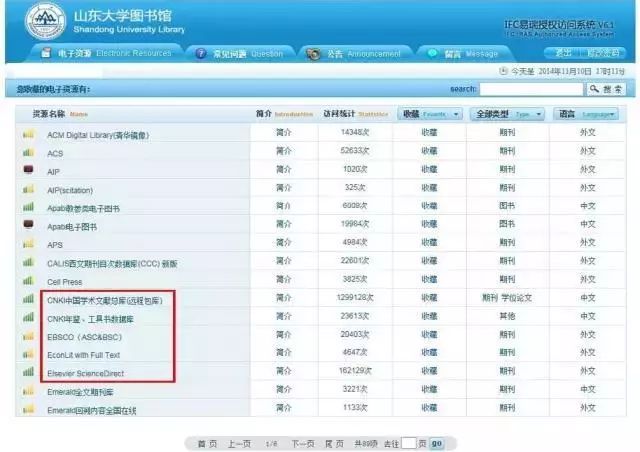640x452 pixels.
Task: Open 简介 introduction for Elsevier ScienceDirect
Action: click(x=284, y=371)
